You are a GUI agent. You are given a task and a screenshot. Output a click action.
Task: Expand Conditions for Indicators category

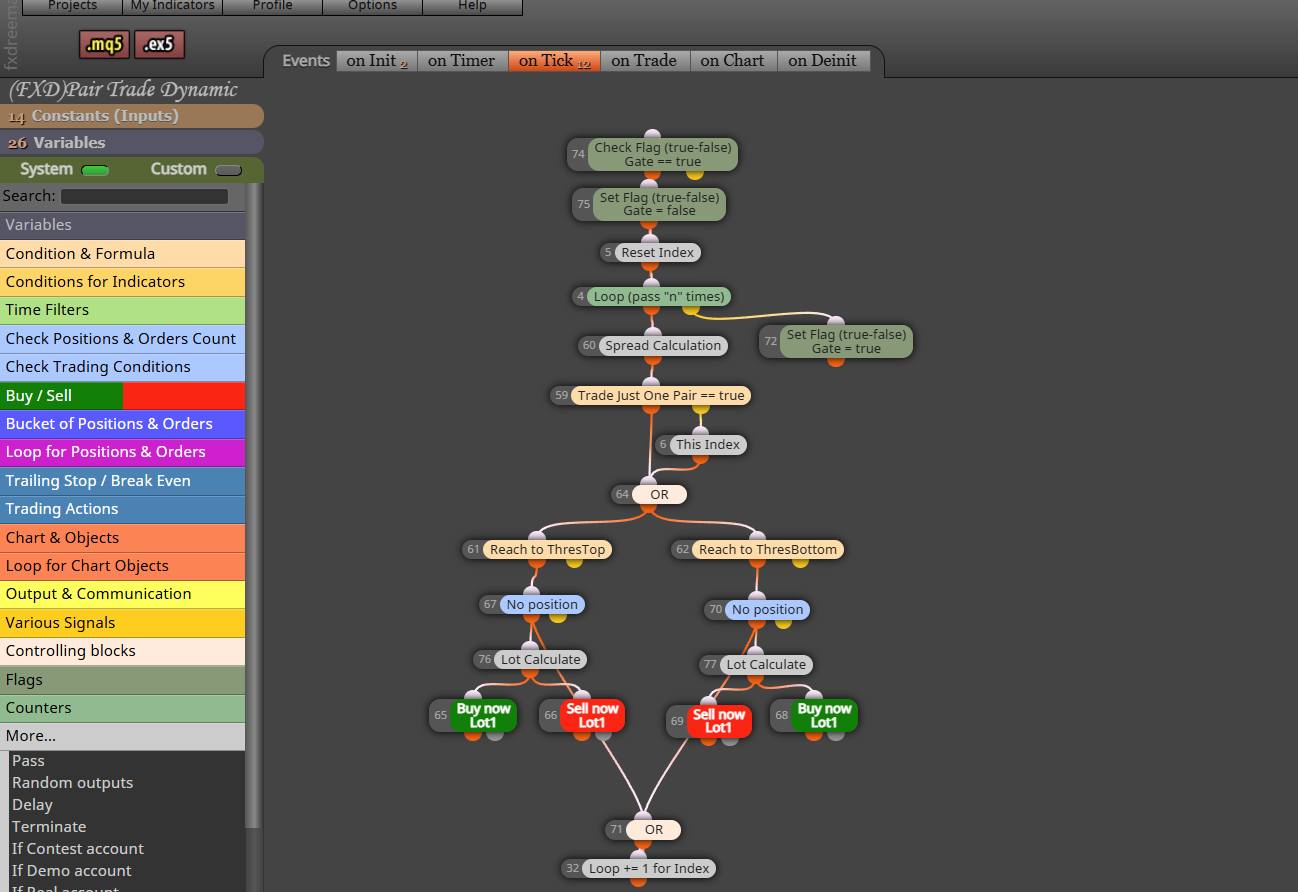[122, 282]
